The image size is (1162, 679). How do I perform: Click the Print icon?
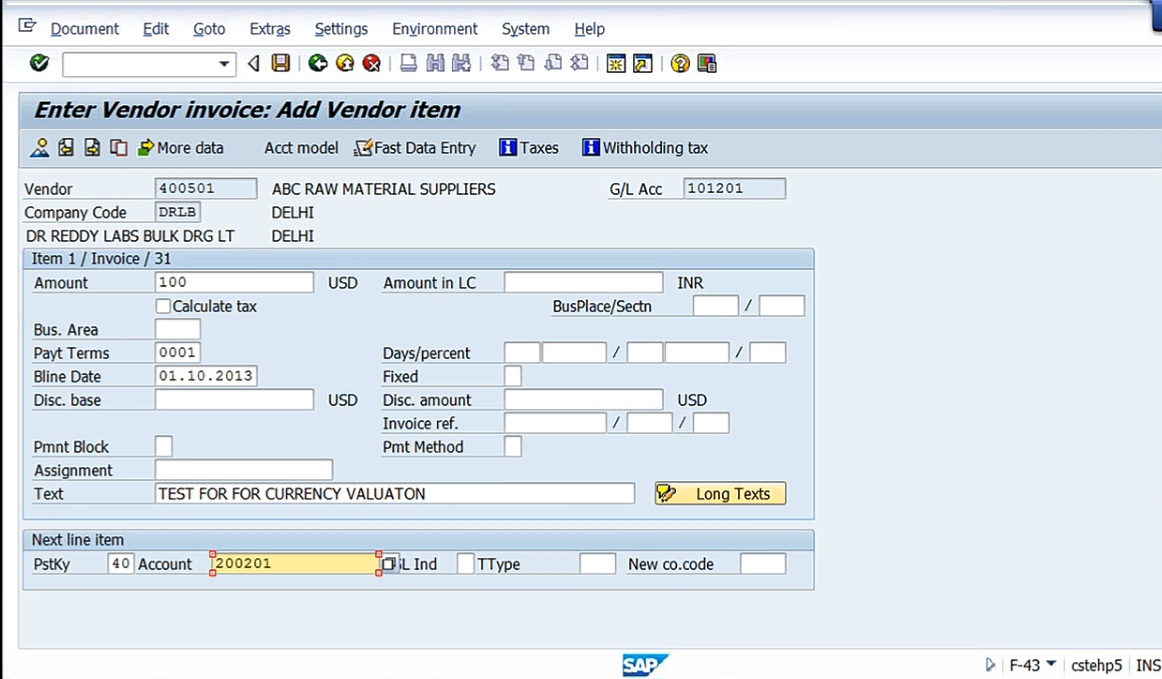point(408,63)
